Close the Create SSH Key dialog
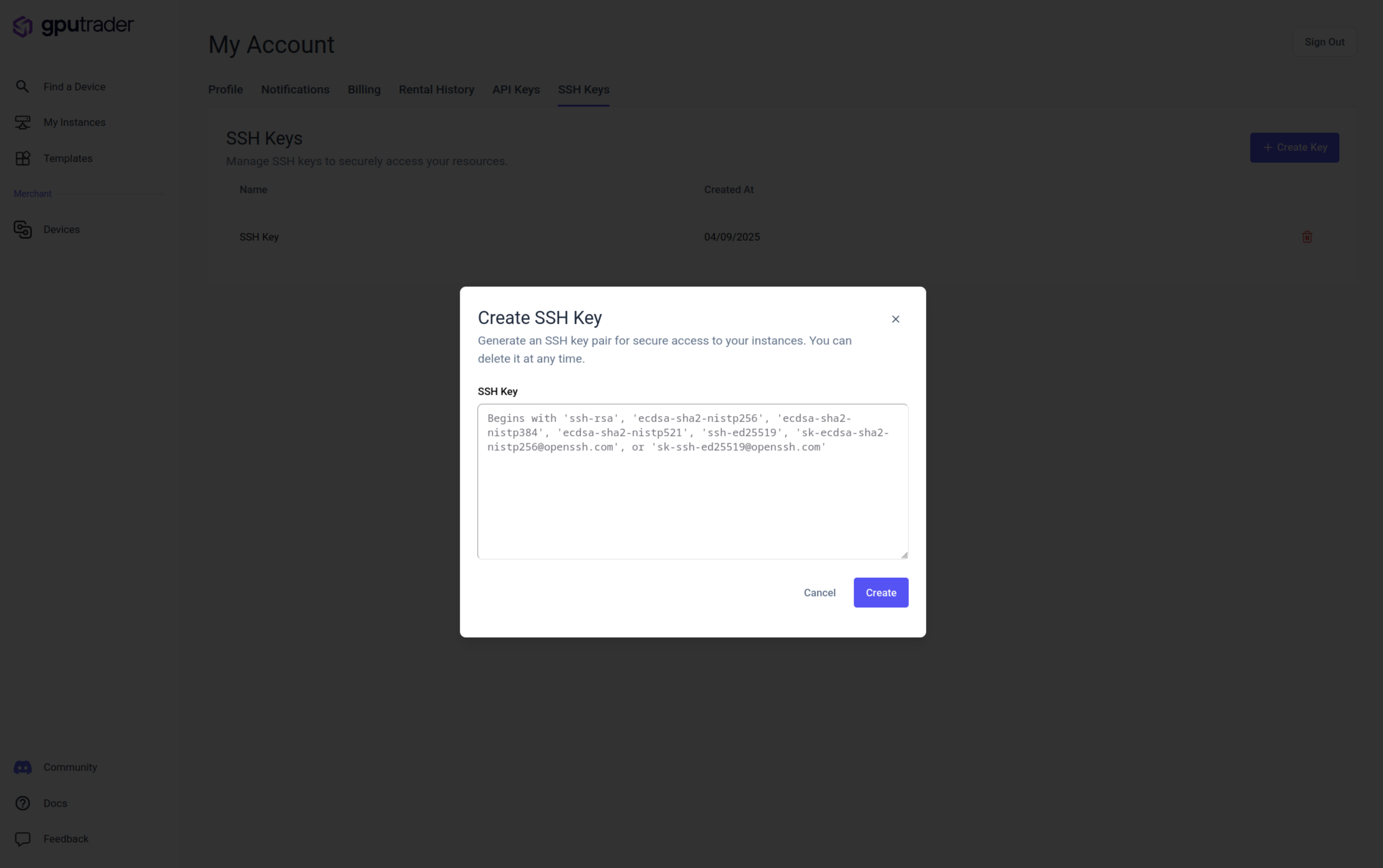The height and width of the screenshot is (868, 1383). 895,319
